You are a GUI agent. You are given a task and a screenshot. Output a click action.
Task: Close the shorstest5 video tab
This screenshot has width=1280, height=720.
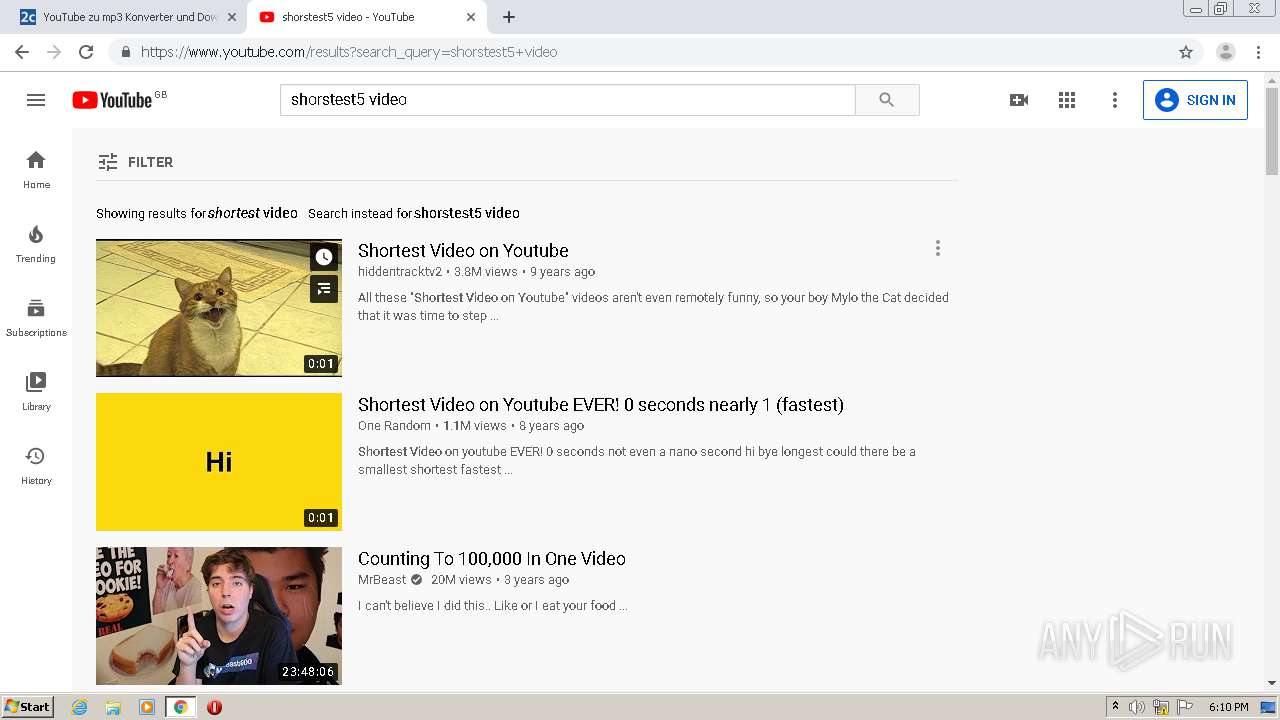point(471,17)
